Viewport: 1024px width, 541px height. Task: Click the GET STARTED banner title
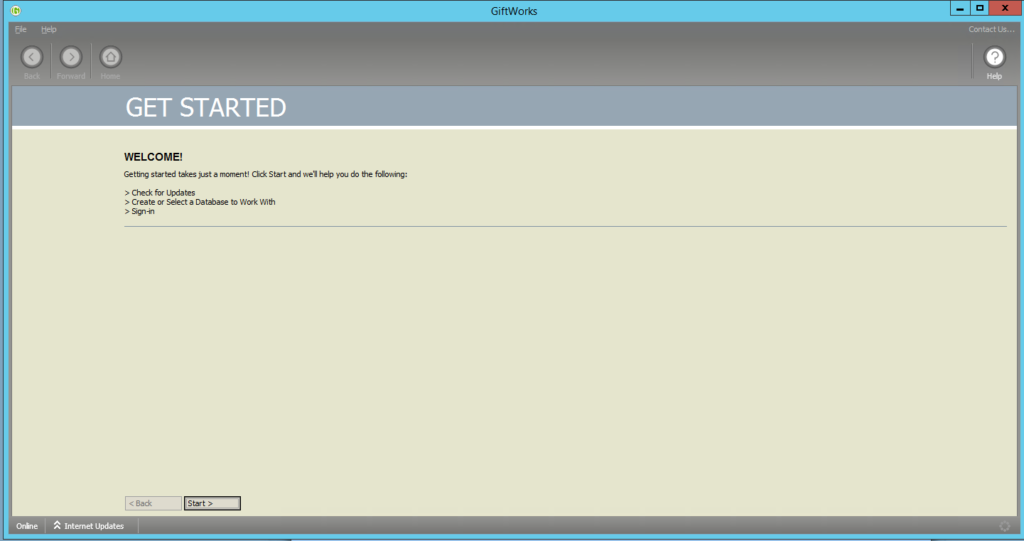point(206,108)
